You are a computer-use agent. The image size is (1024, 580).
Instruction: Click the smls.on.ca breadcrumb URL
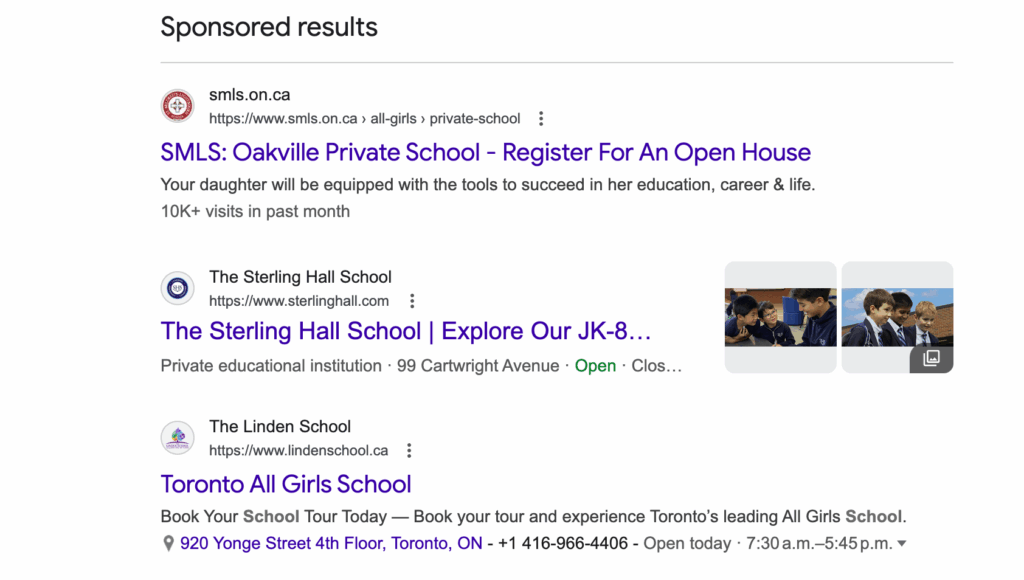364,119
